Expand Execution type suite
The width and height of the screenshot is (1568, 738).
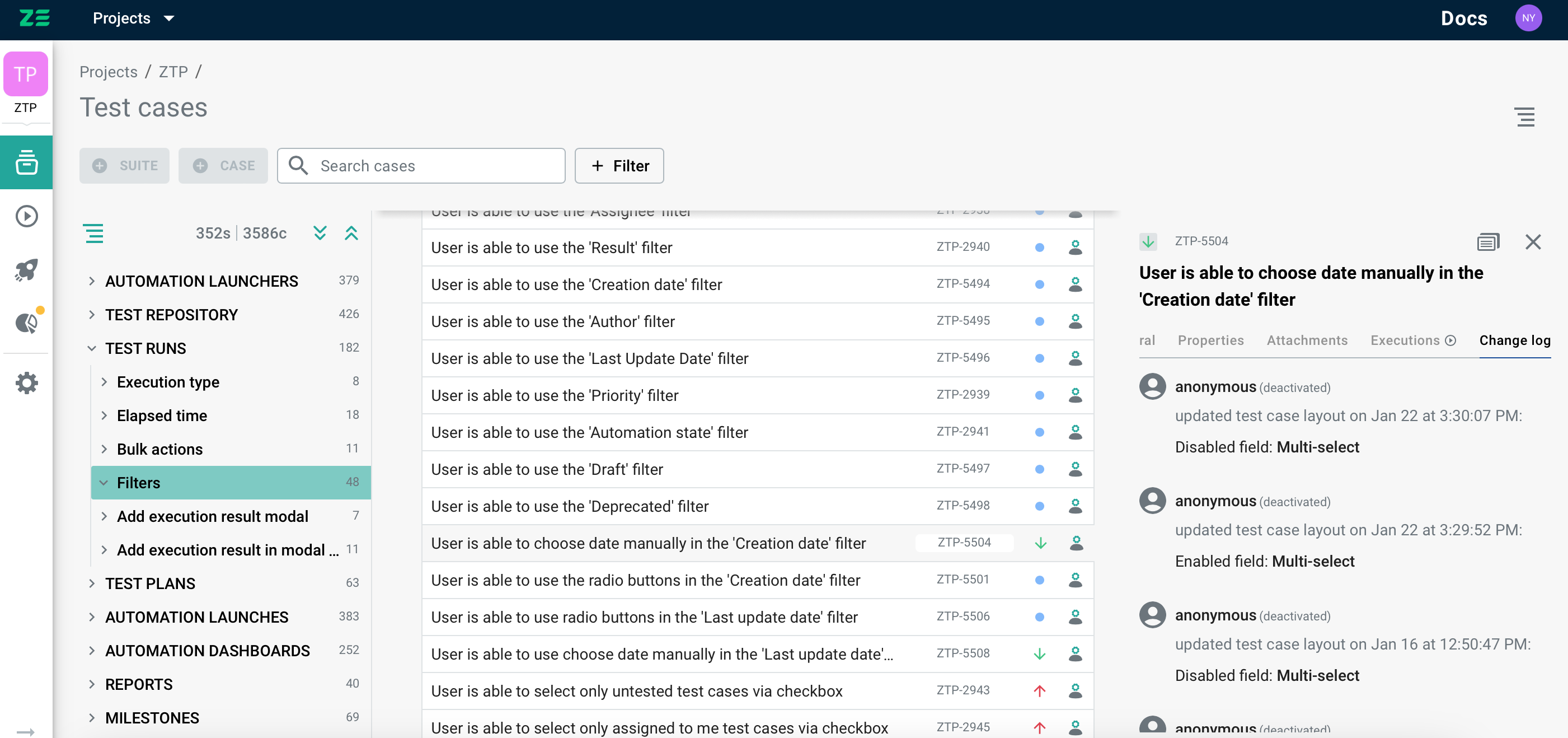[x=104, y=382]
